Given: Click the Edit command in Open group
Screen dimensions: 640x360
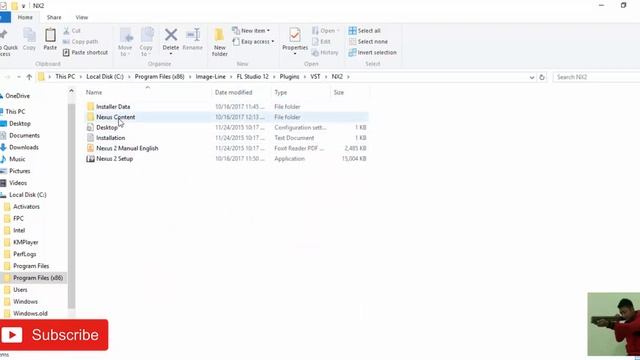Looking at the screenshot, I should coord(321,42).
